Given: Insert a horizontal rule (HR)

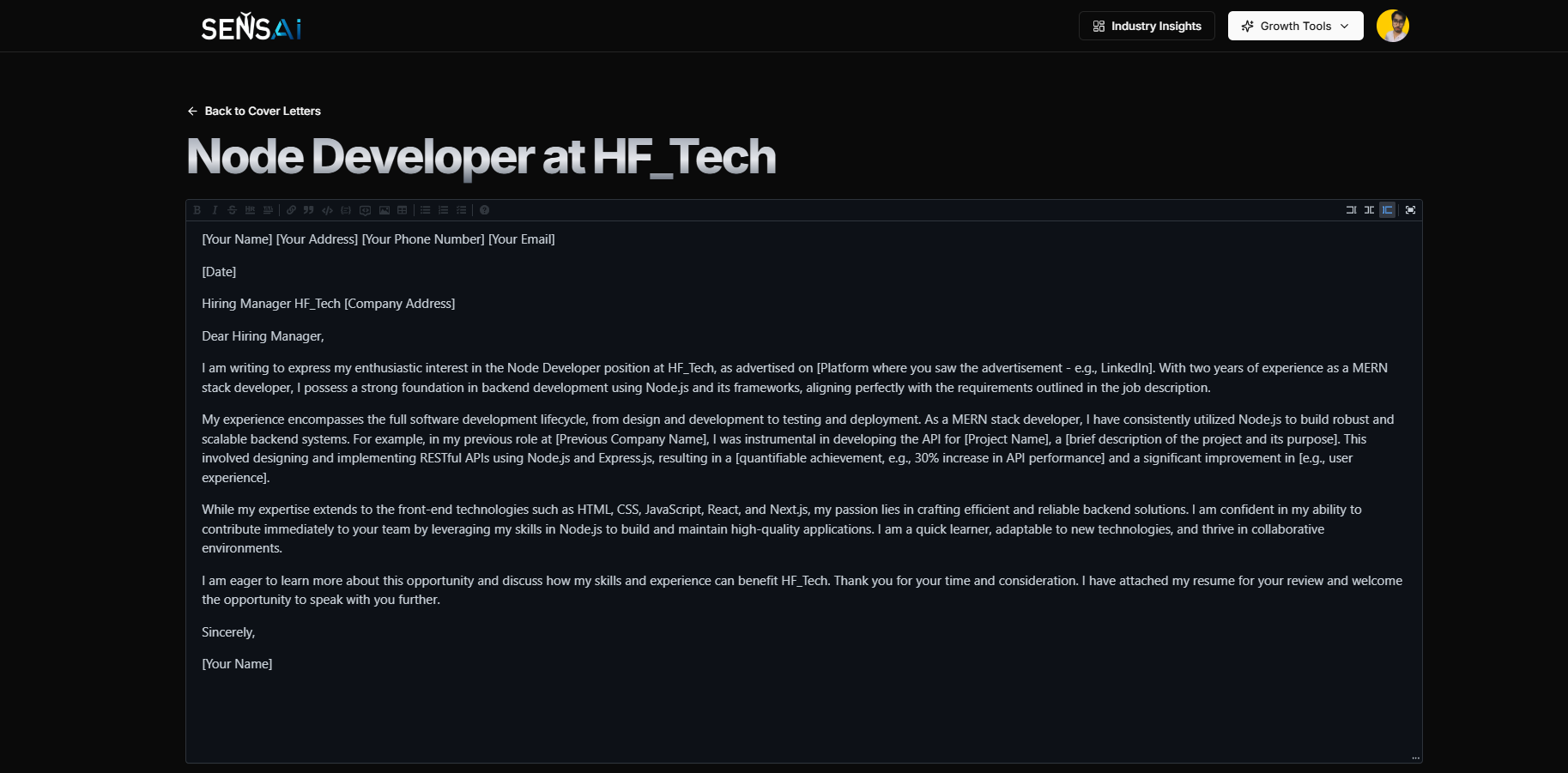Looking at the screenshot, I should [x=250, y=210].
